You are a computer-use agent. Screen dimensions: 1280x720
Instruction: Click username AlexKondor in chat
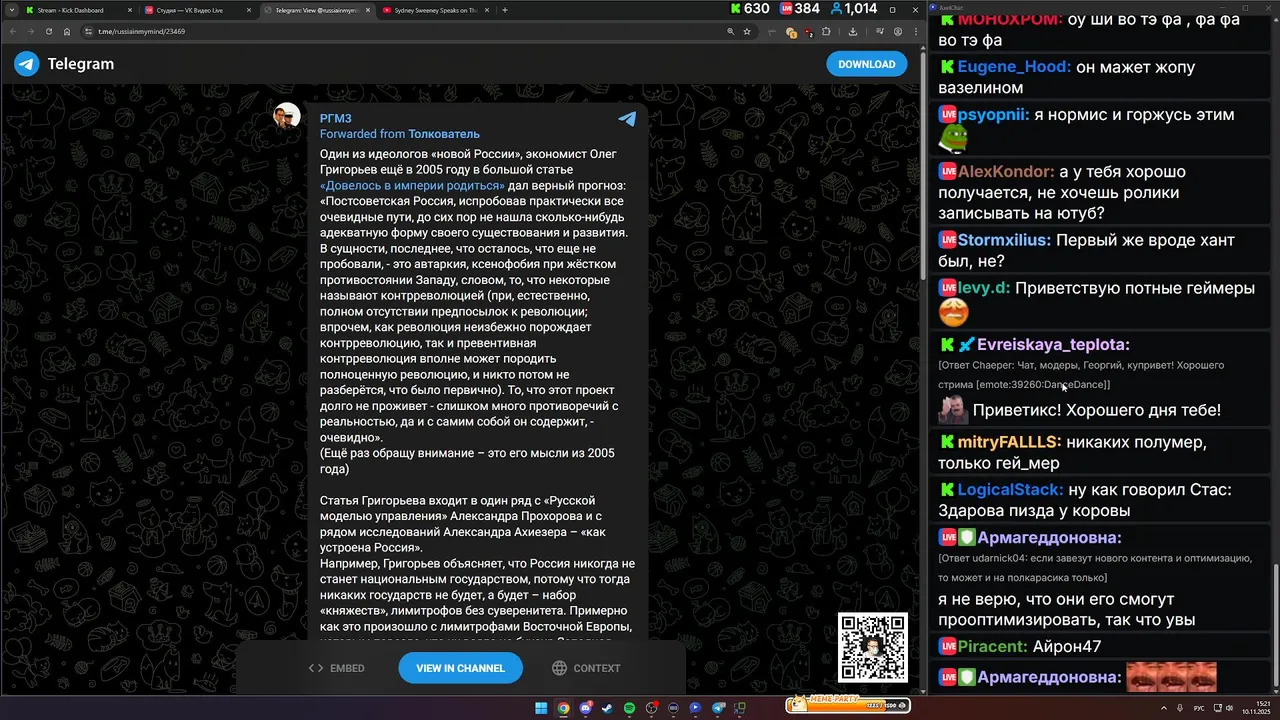point(1005,171)
